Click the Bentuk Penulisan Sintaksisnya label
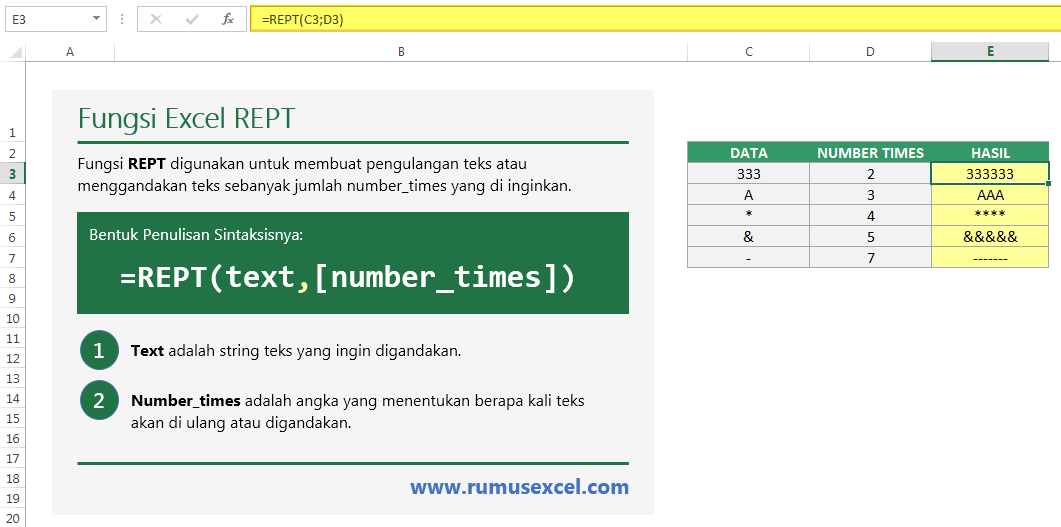 point(196,235)
